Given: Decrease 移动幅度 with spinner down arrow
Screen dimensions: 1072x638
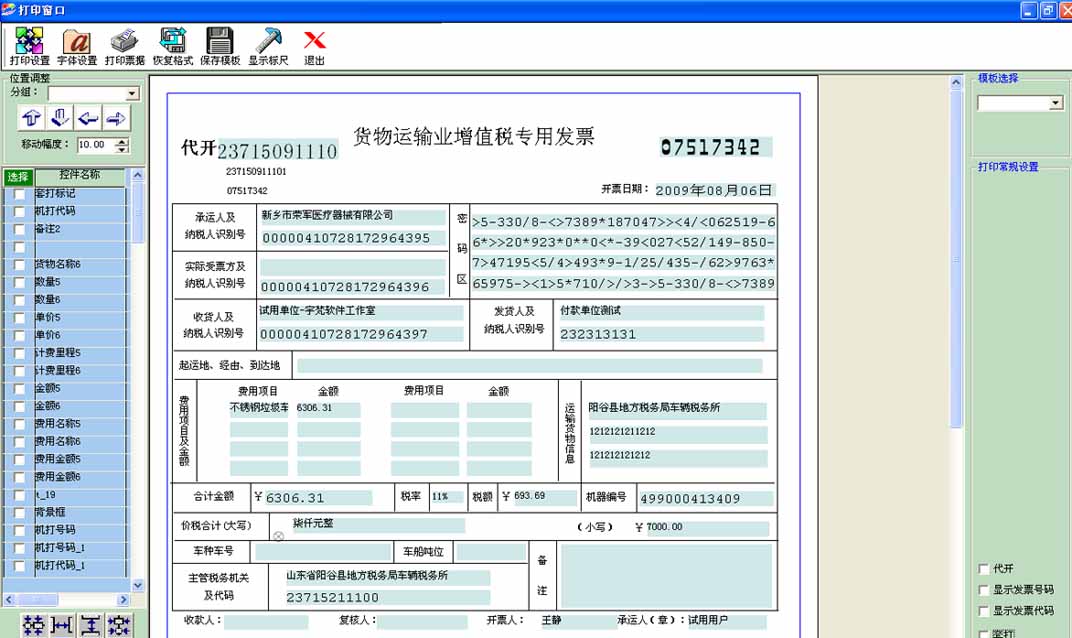Looking at the screenshot, I should click(122, 148).
